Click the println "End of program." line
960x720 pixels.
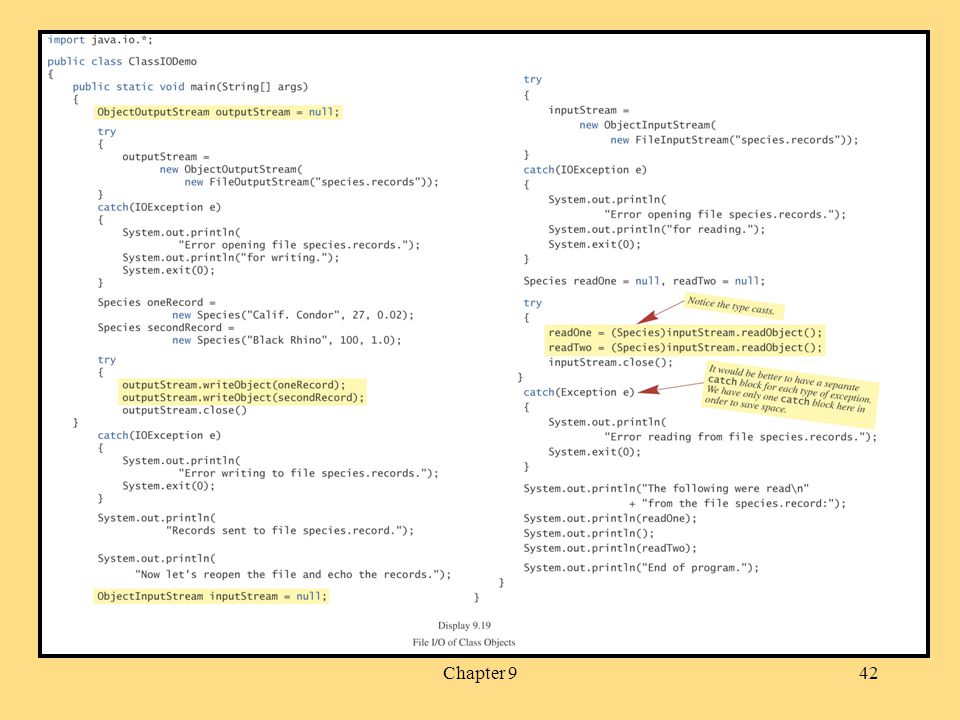click(x=641, y=568)
